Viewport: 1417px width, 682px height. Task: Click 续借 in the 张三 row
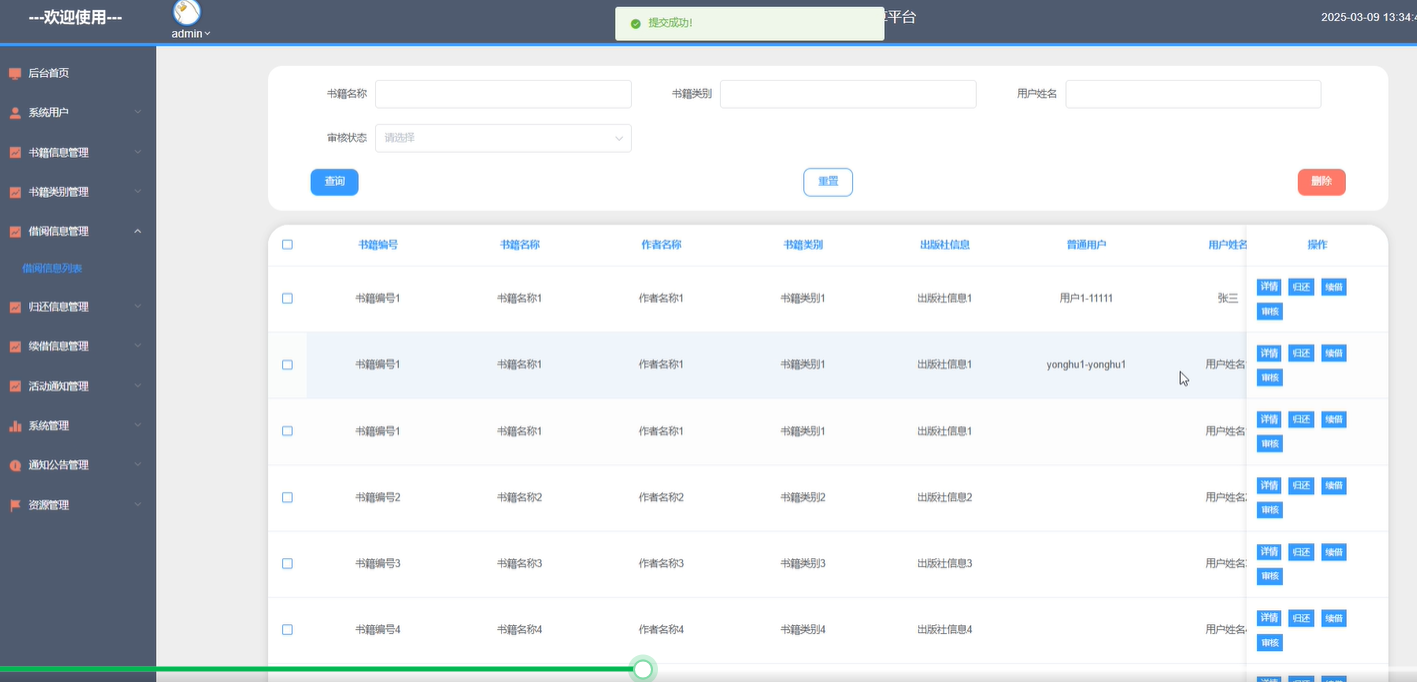(1334, 287)
